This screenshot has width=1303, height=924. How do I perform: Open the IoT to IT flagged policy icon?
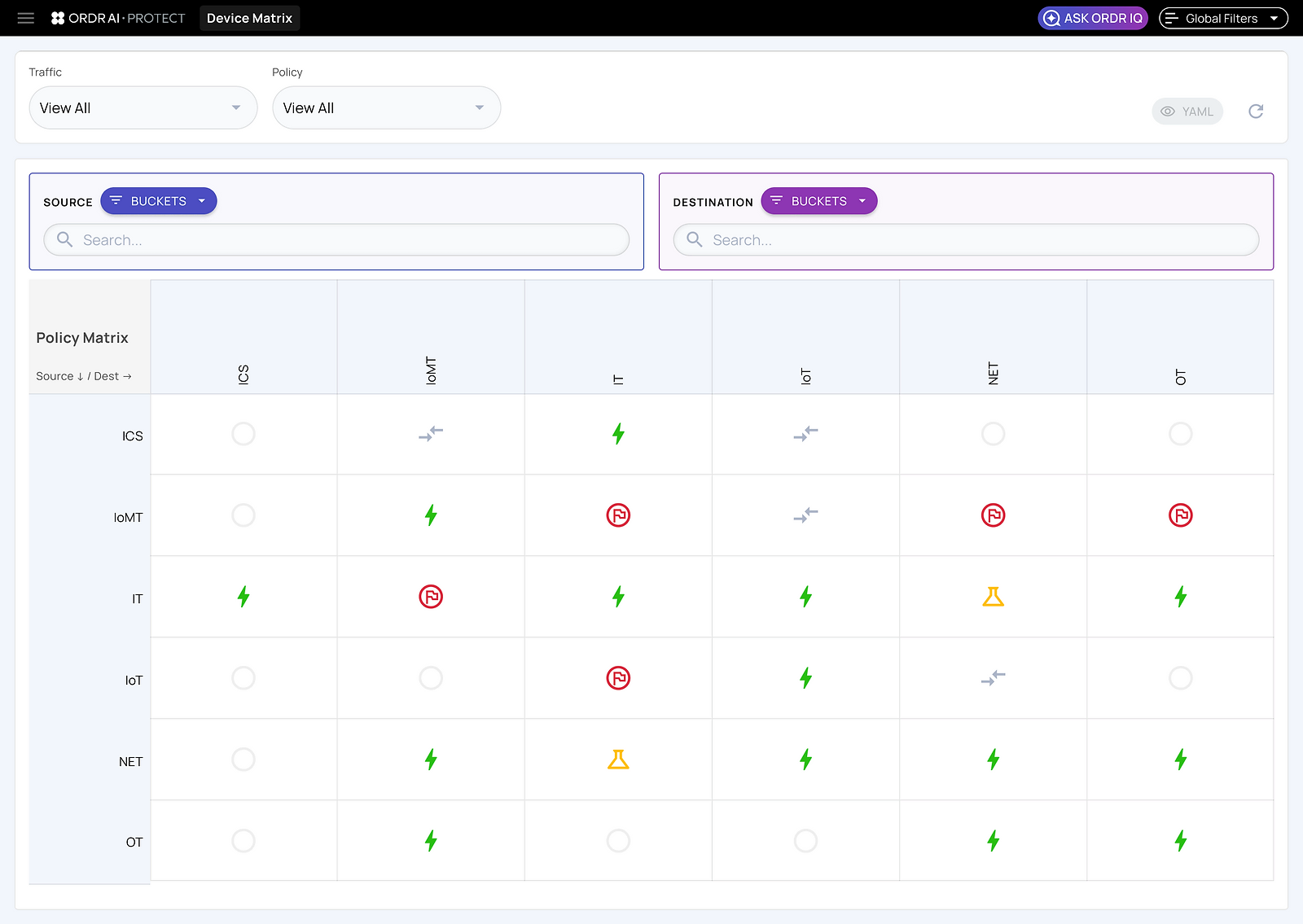pos(619,678)
